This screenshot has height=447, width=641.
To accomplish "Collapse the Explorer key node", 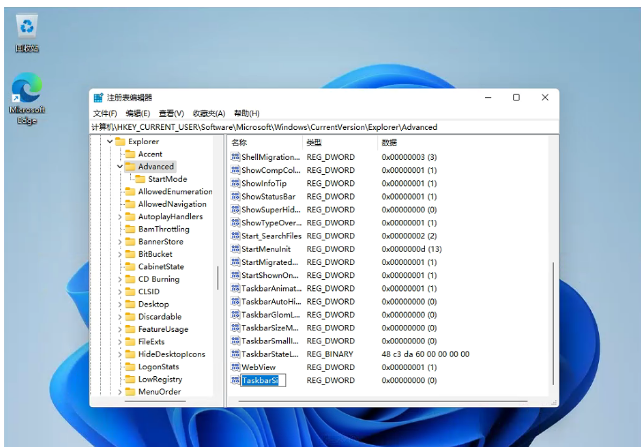I will point(107,142).
